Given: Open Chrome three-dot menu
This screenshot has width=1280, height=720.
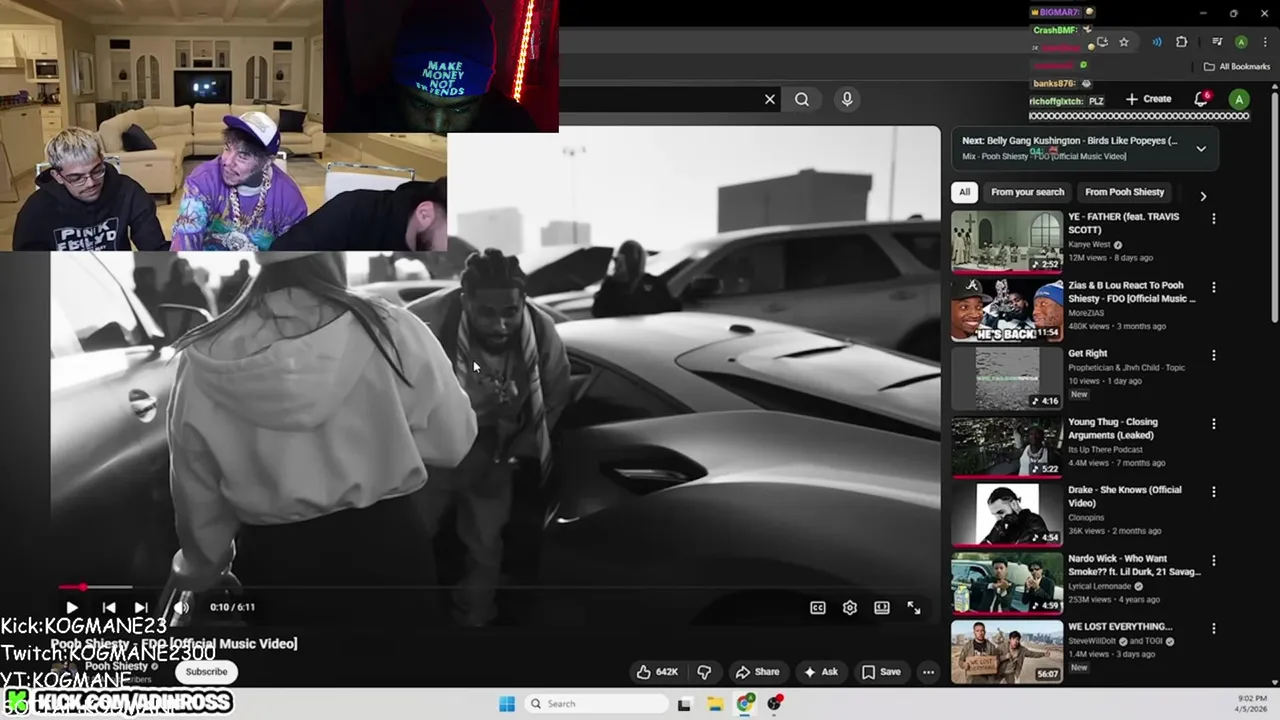Looking at the screenshot, I should point(1264,42).
